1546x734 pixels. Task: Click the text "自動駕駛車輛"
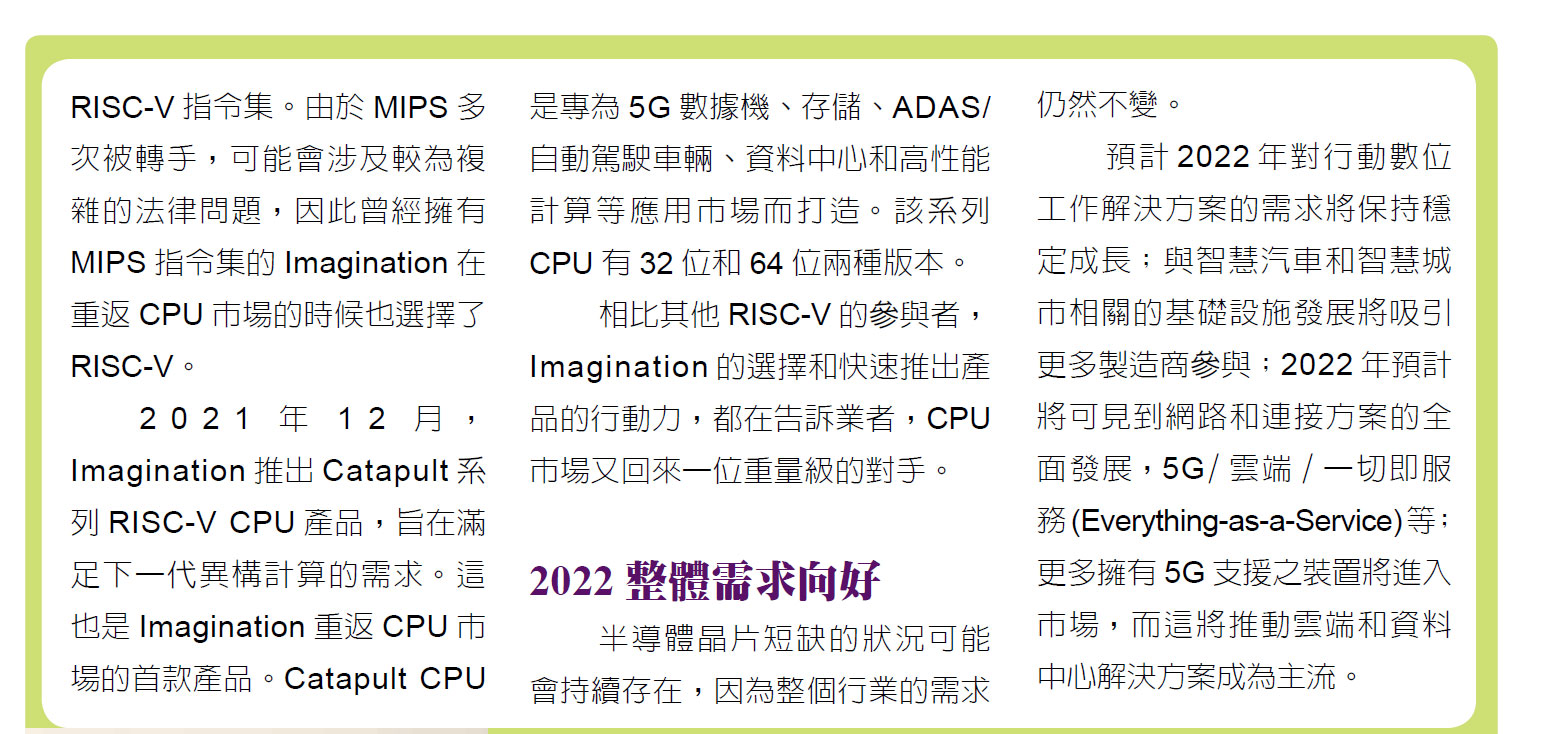615,159
